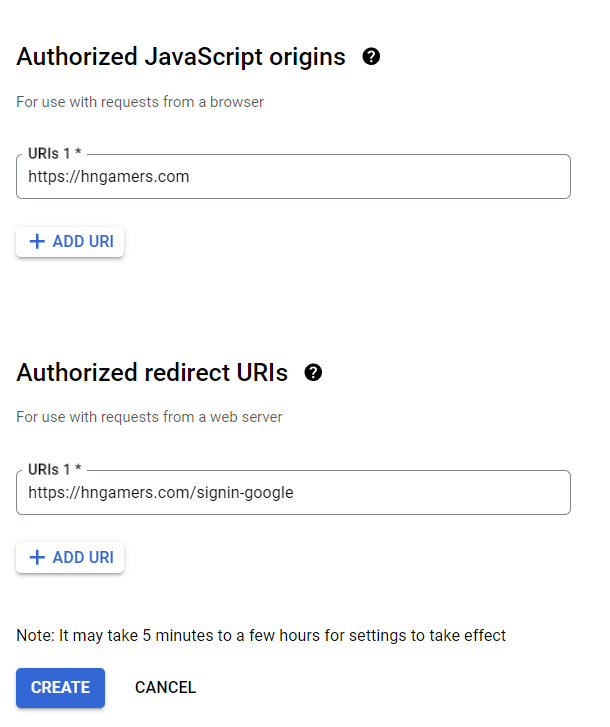610x727 pixels.
Task: Click help icon beside Authorized JavaScript origins
Action: point(371,57)
